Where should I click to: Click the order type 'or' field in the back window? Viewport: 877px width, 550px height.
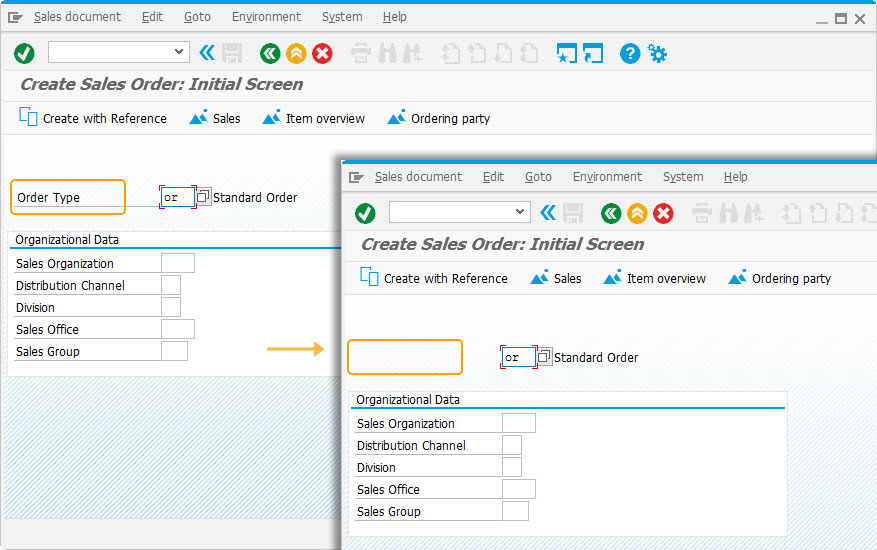click(177, 197)
